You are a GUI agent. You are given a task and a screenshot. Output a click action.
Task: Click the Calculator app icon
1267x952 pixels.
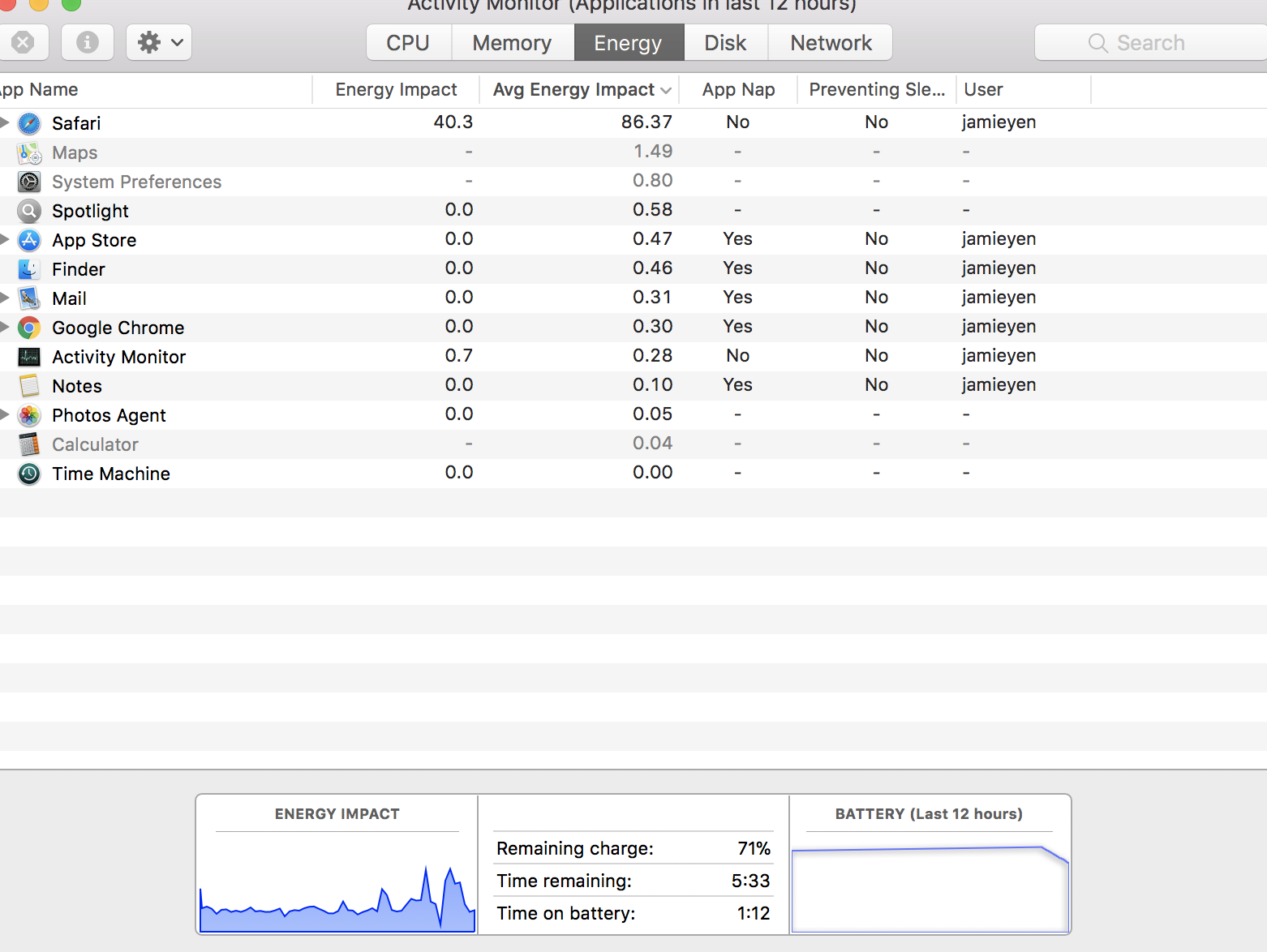pyautogui.click(x=29, y=444)
